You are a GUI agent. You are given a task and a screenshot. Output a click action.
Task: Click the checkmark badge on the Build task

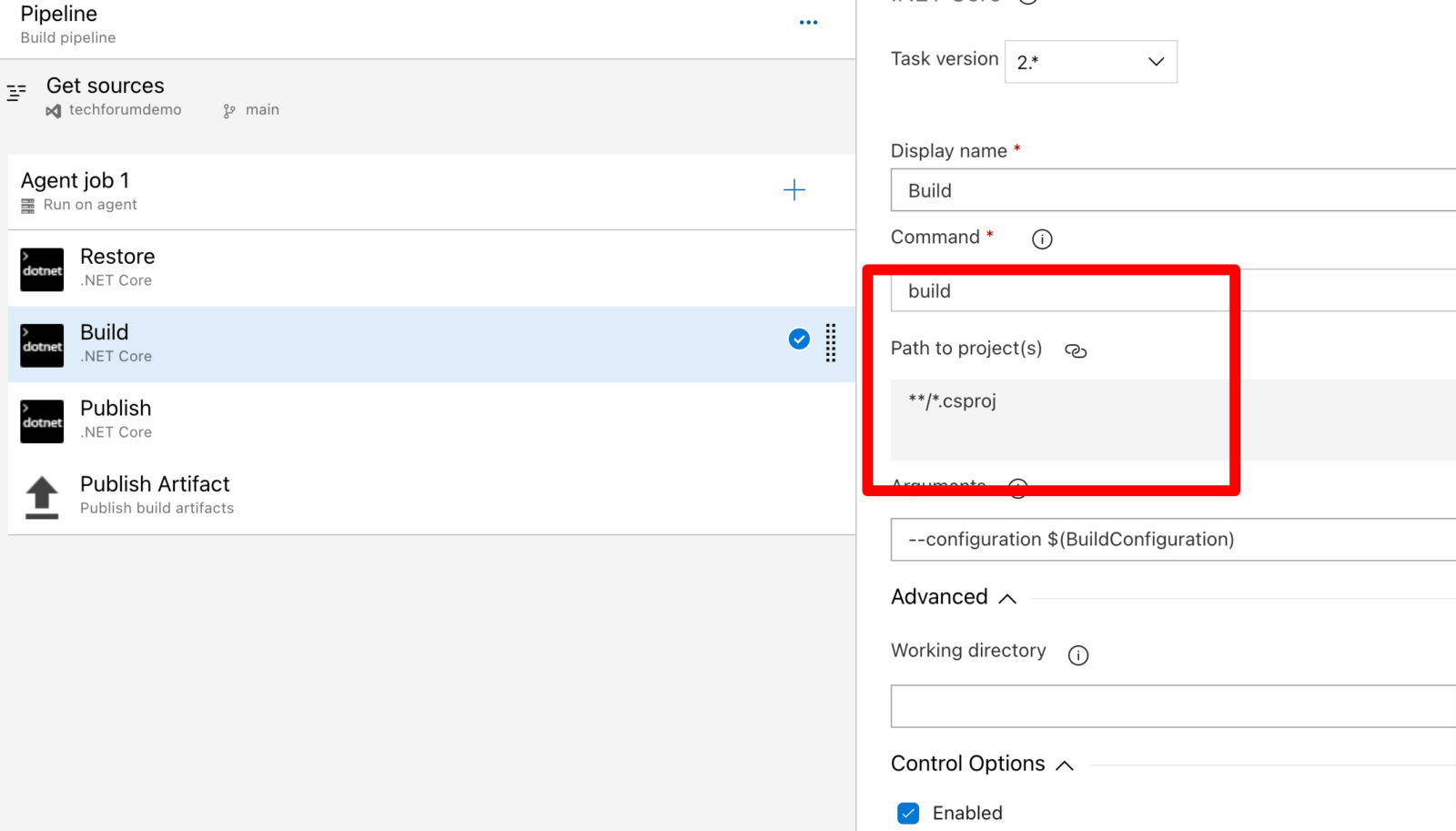[798, 339]
